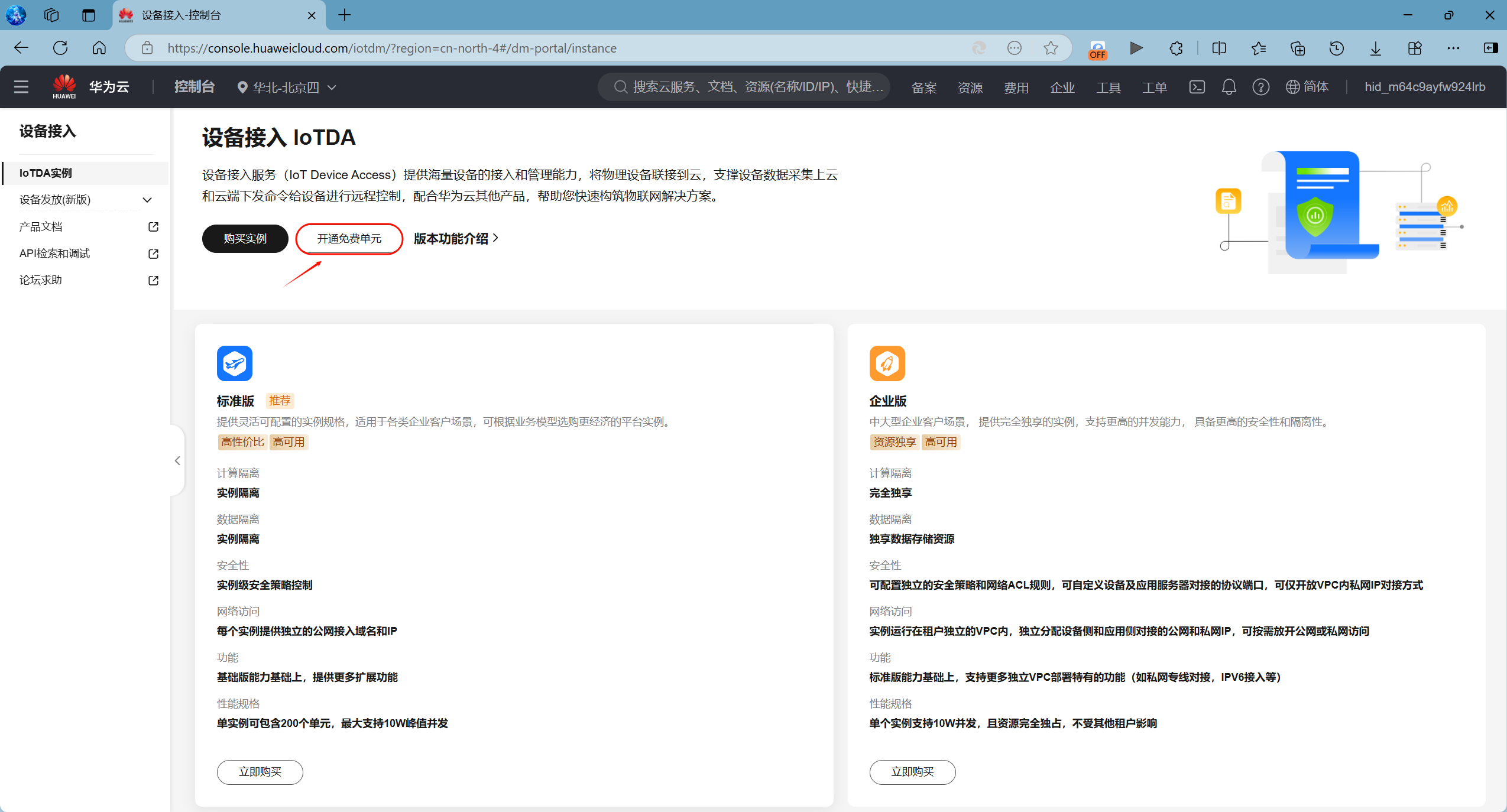Open 费用 menu in top bar

1016,87
